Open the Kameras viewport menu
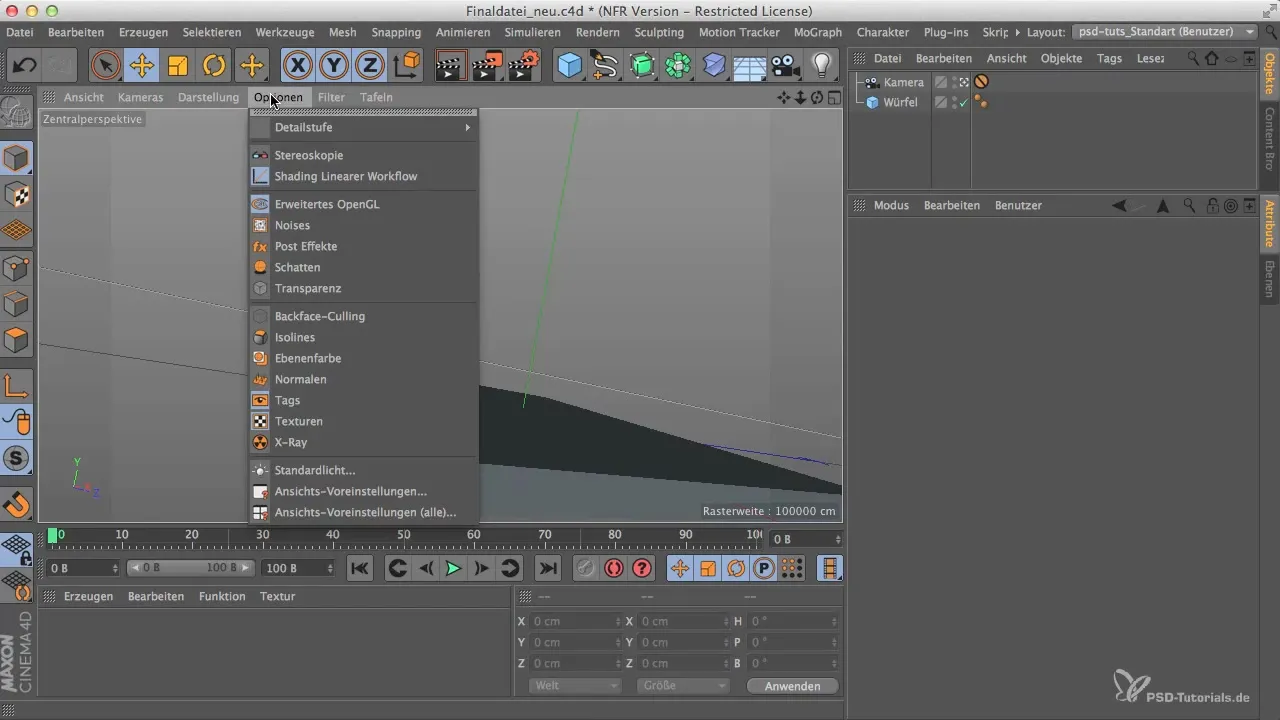The width and height of the screenshot is (1280, 720). [x=140, y=97]
